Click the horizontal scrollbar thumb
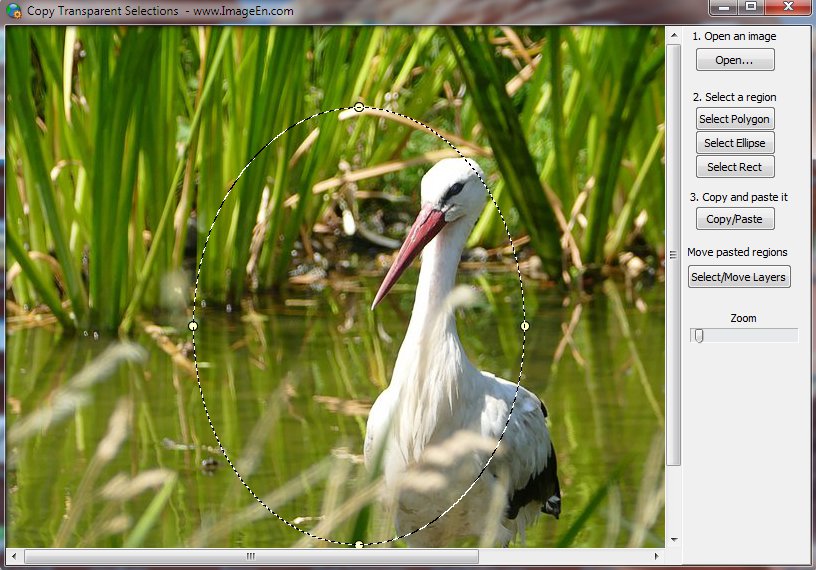Screen dimensions: 816x570 (x=251, y=556)
